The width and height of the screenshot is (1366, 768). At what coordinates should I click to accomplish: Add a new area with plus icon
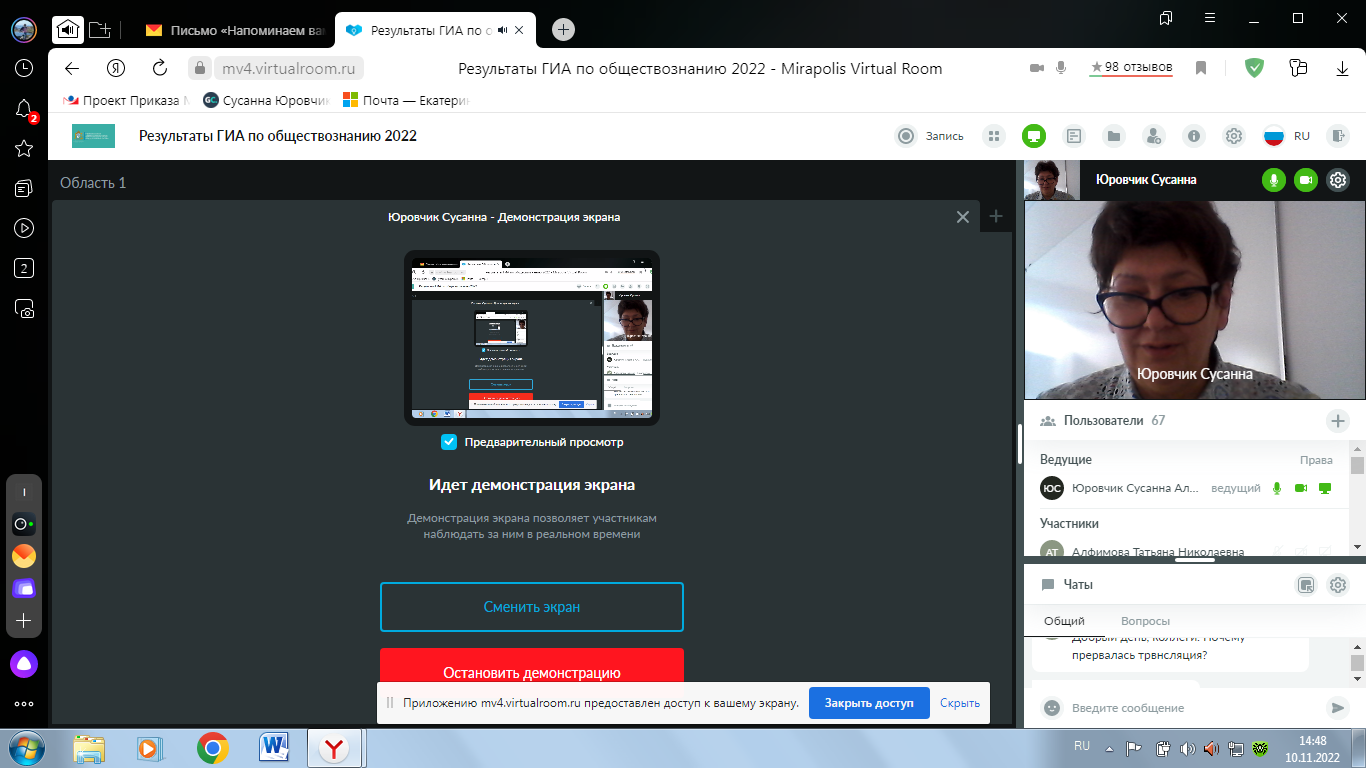coord(995,216)
